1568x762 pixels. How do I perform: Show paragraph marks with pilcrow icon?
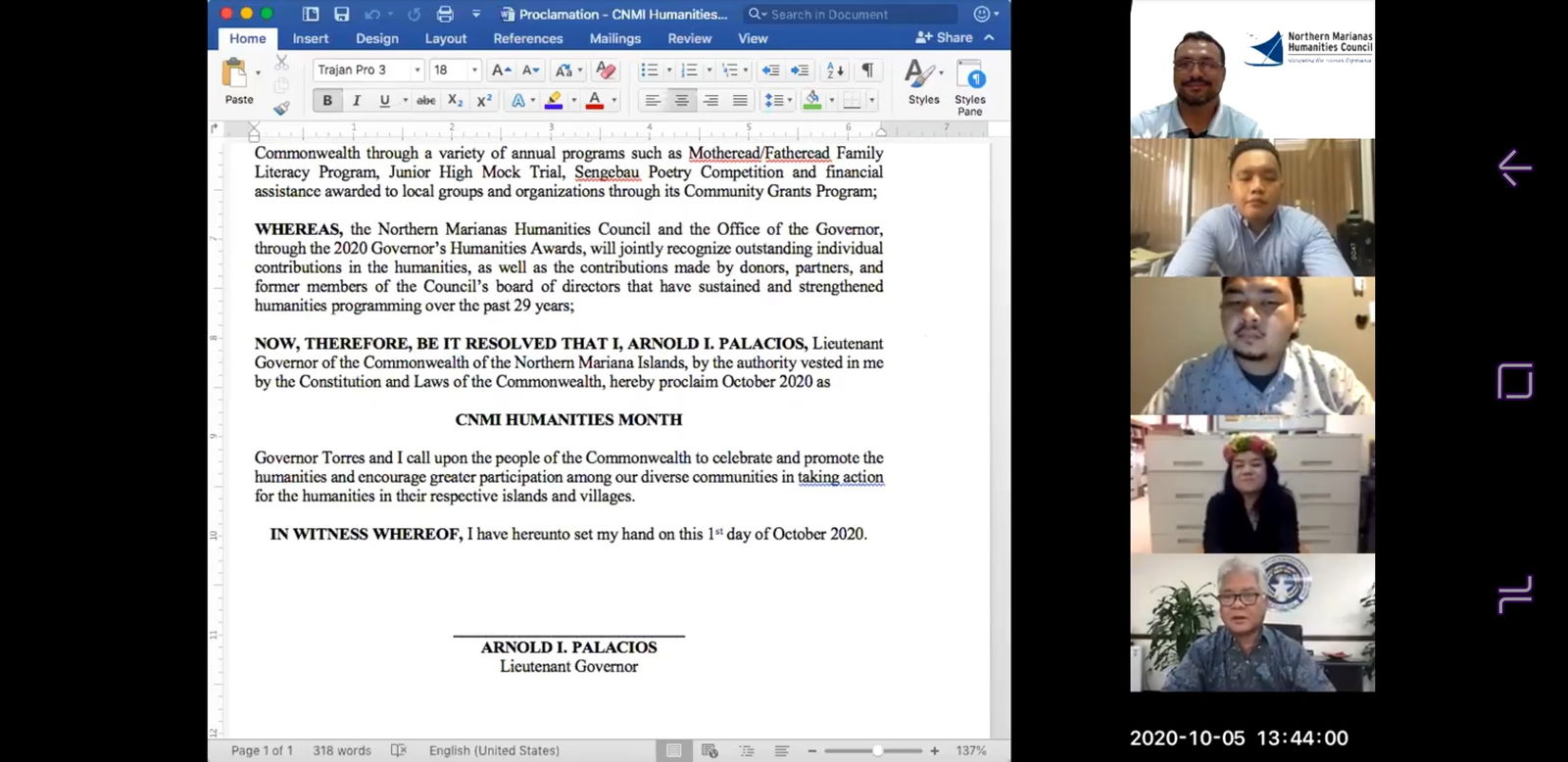(x=867, y=71)
